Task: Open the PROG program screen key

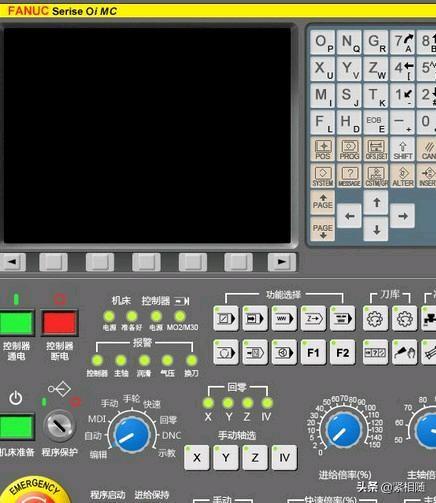Action: coord(349,149)
